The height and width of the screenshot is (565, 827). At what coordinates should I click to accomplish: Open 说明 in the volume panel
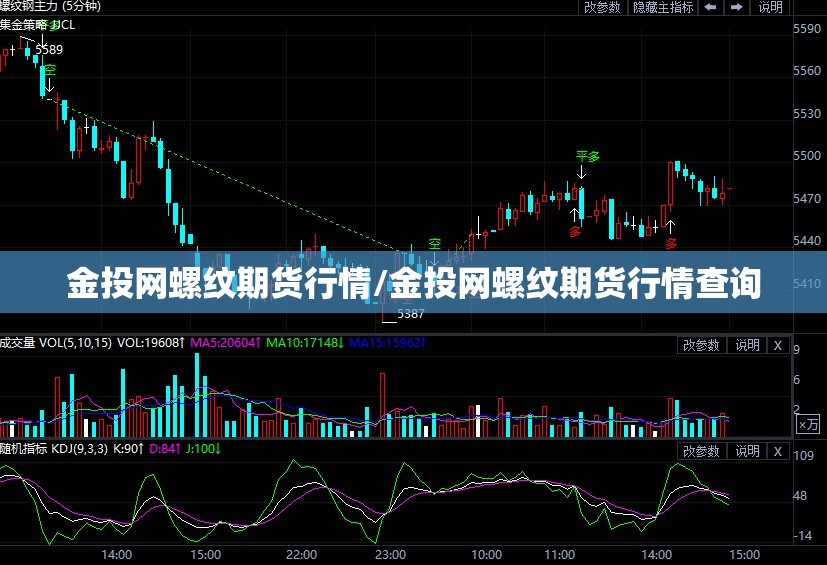(x=747, y=345)
